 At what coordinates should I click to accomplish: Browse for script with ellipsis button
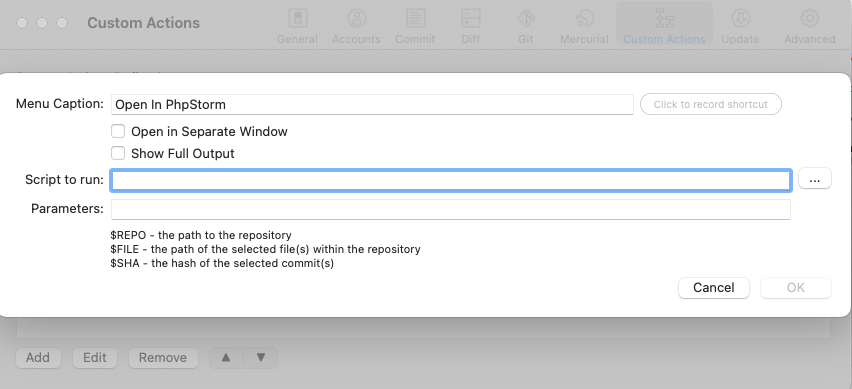pos(815,179)
